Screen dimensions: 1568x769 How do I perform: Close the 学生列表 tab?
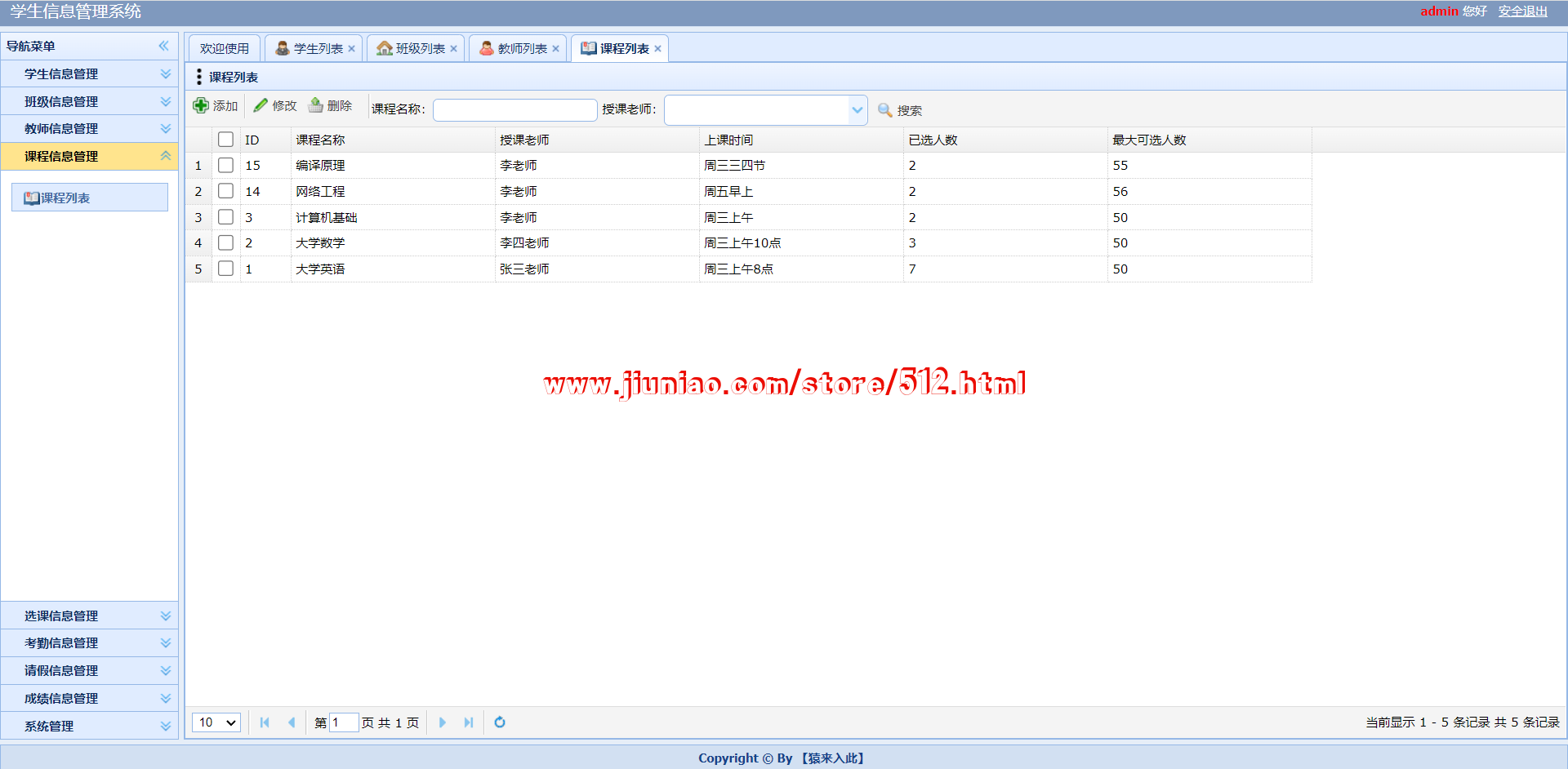coord(352,49)
